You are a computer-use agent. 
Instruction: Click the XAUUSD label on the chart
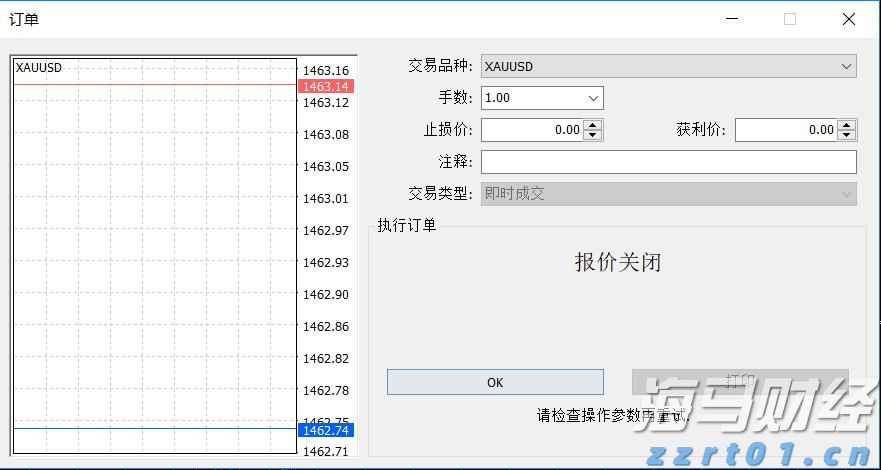39,68
